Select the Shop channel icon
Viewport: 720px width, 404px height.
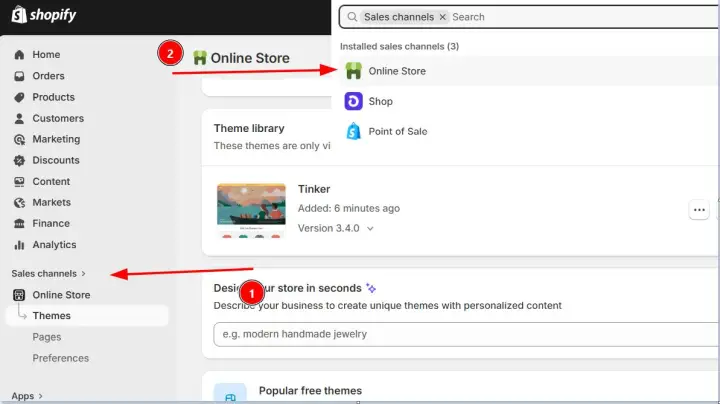pos(353,101)
